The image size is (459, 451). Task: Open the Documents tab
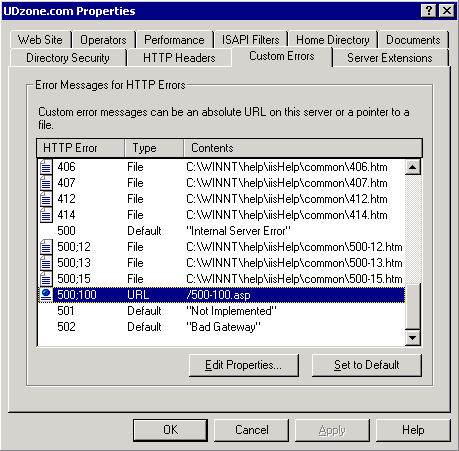(x=413, y=40)
